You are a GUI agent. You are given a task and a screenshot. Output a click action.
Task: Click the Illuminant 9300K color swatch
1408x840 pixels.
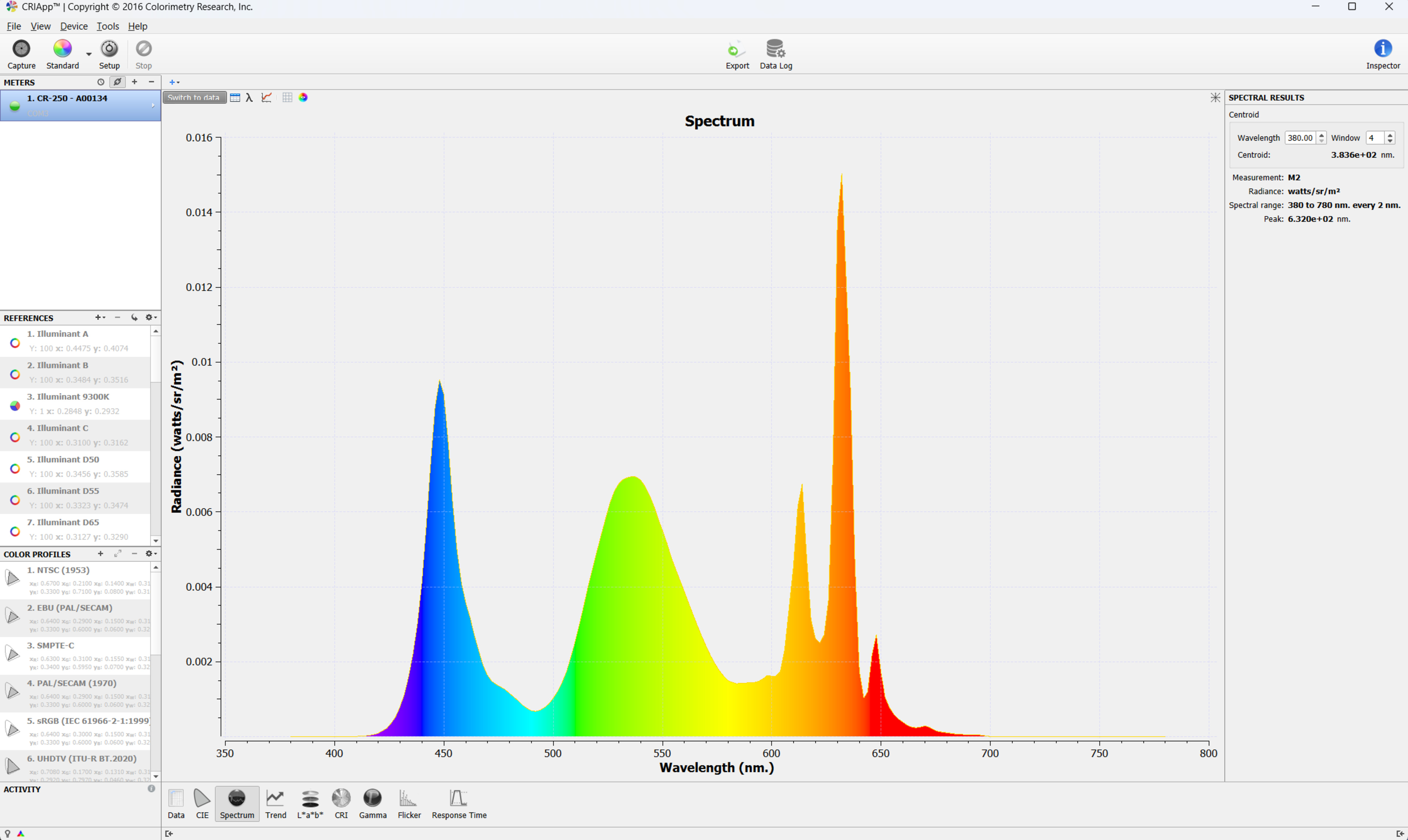coord(15,406)
